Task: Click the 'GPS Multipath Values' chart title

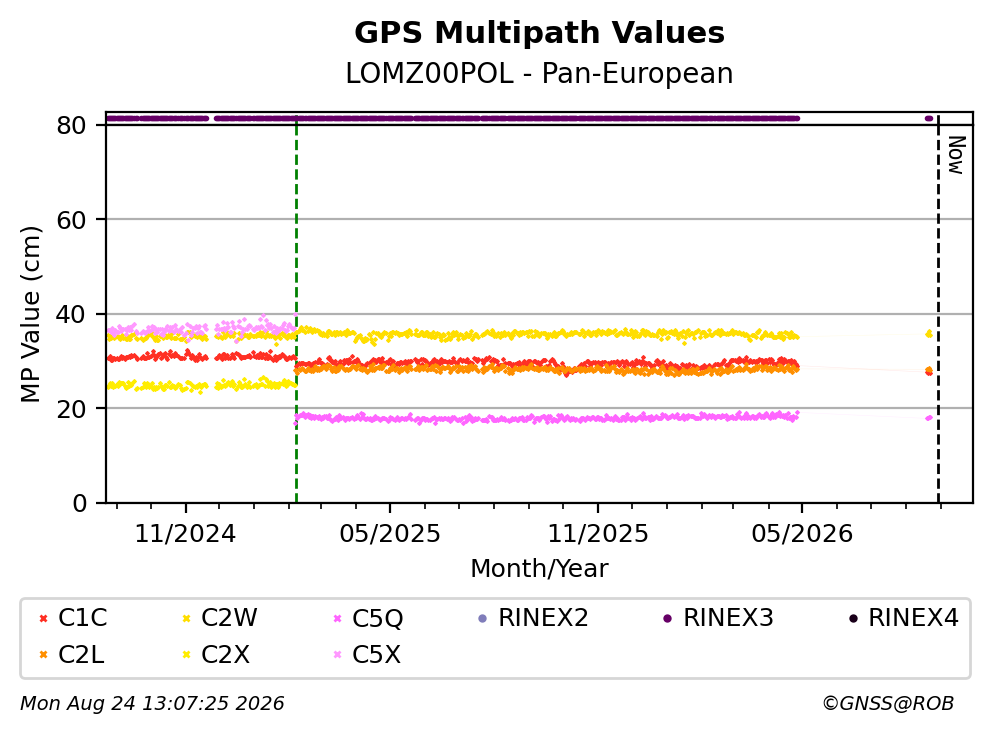Action: point(539,33)
